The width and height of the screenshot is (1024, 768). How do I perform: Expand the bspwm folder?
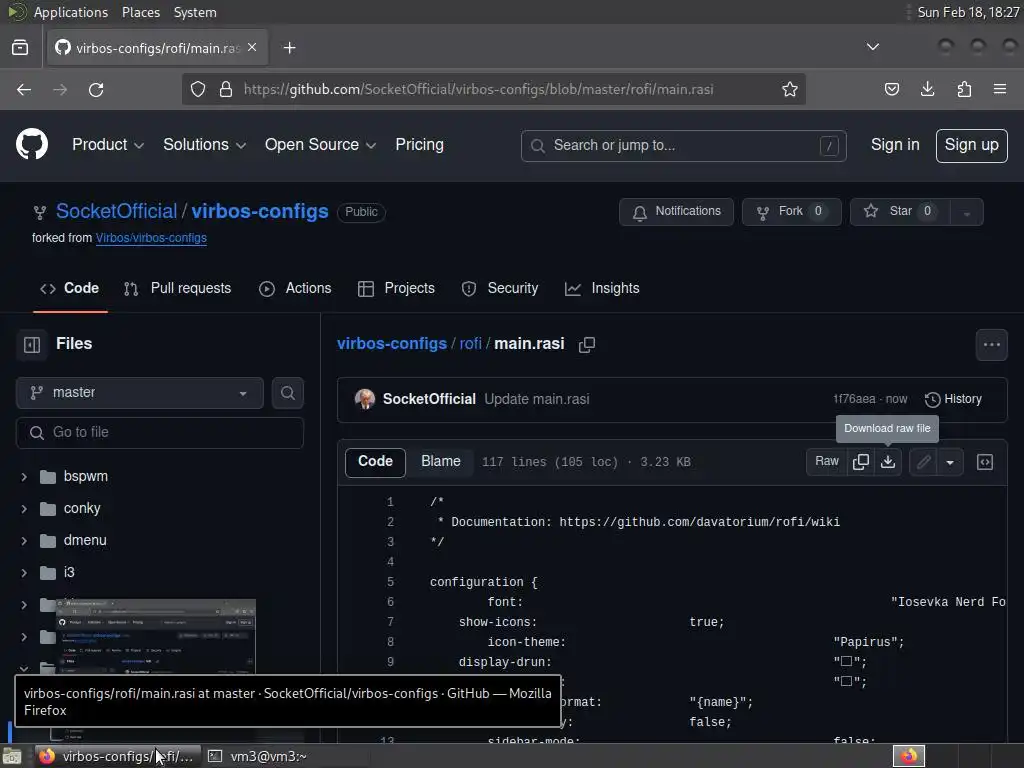[24, 477]
